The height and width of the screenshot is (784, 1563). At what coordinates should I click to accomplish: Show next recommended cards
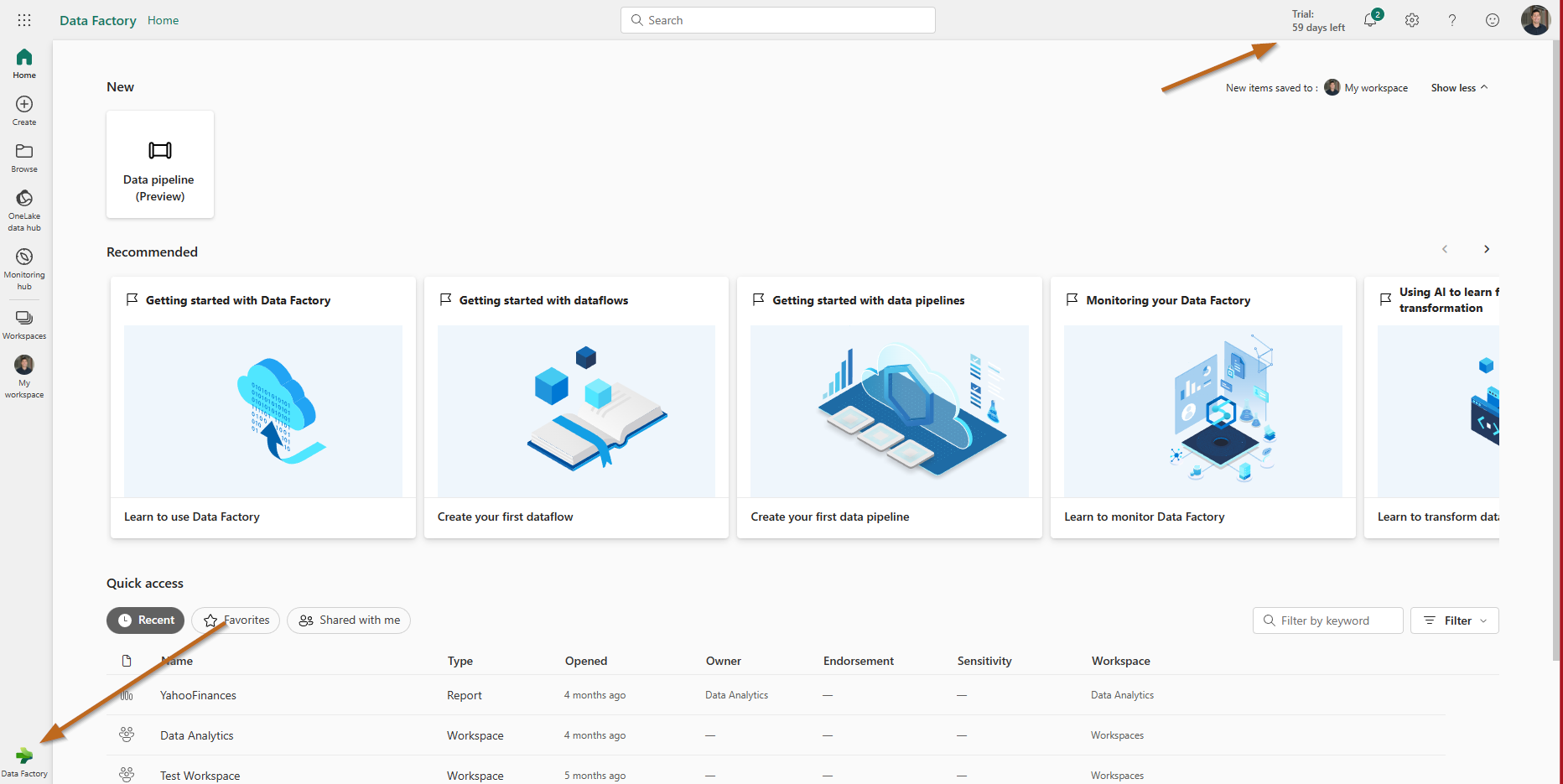point(1487,249)
